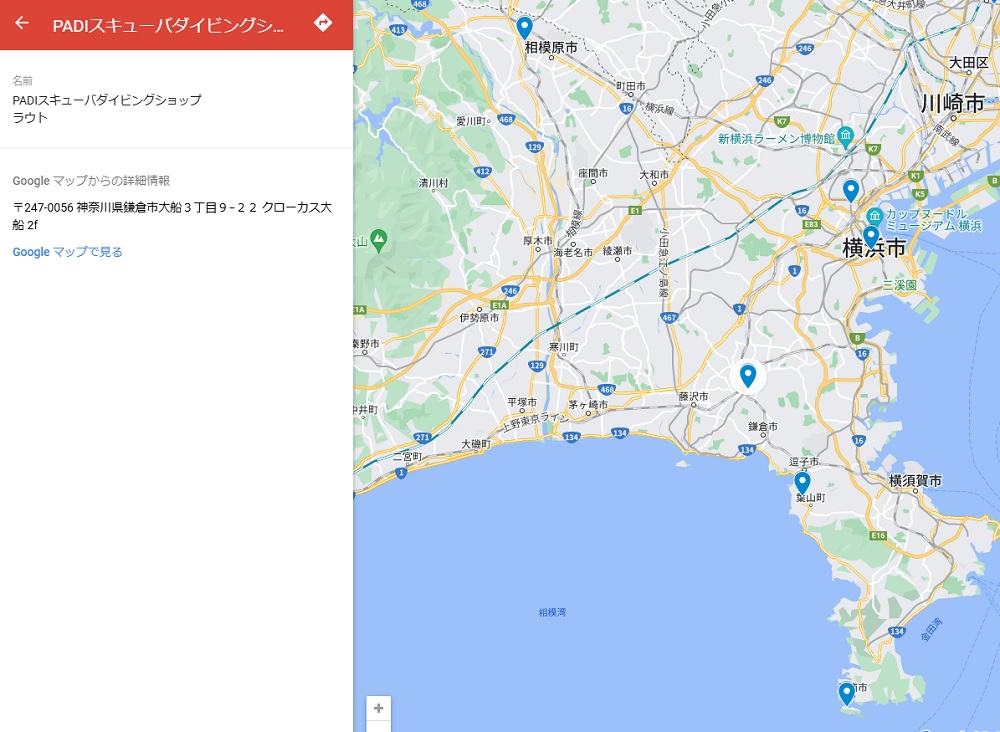
Task: Select the selected pin north of 鎌倉市
Action: point(747,375)
